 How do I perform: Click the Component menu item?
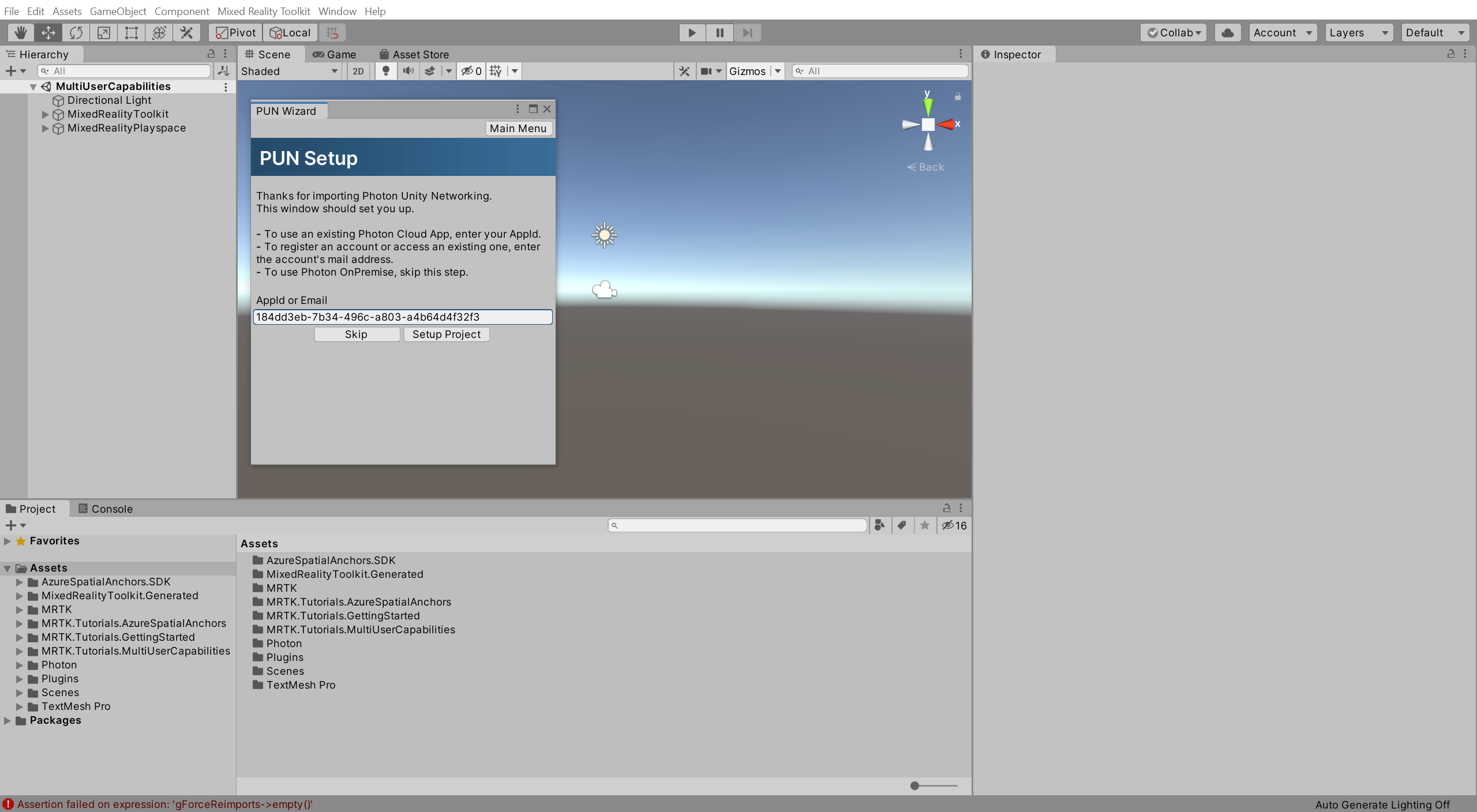[x=181, y=11]
